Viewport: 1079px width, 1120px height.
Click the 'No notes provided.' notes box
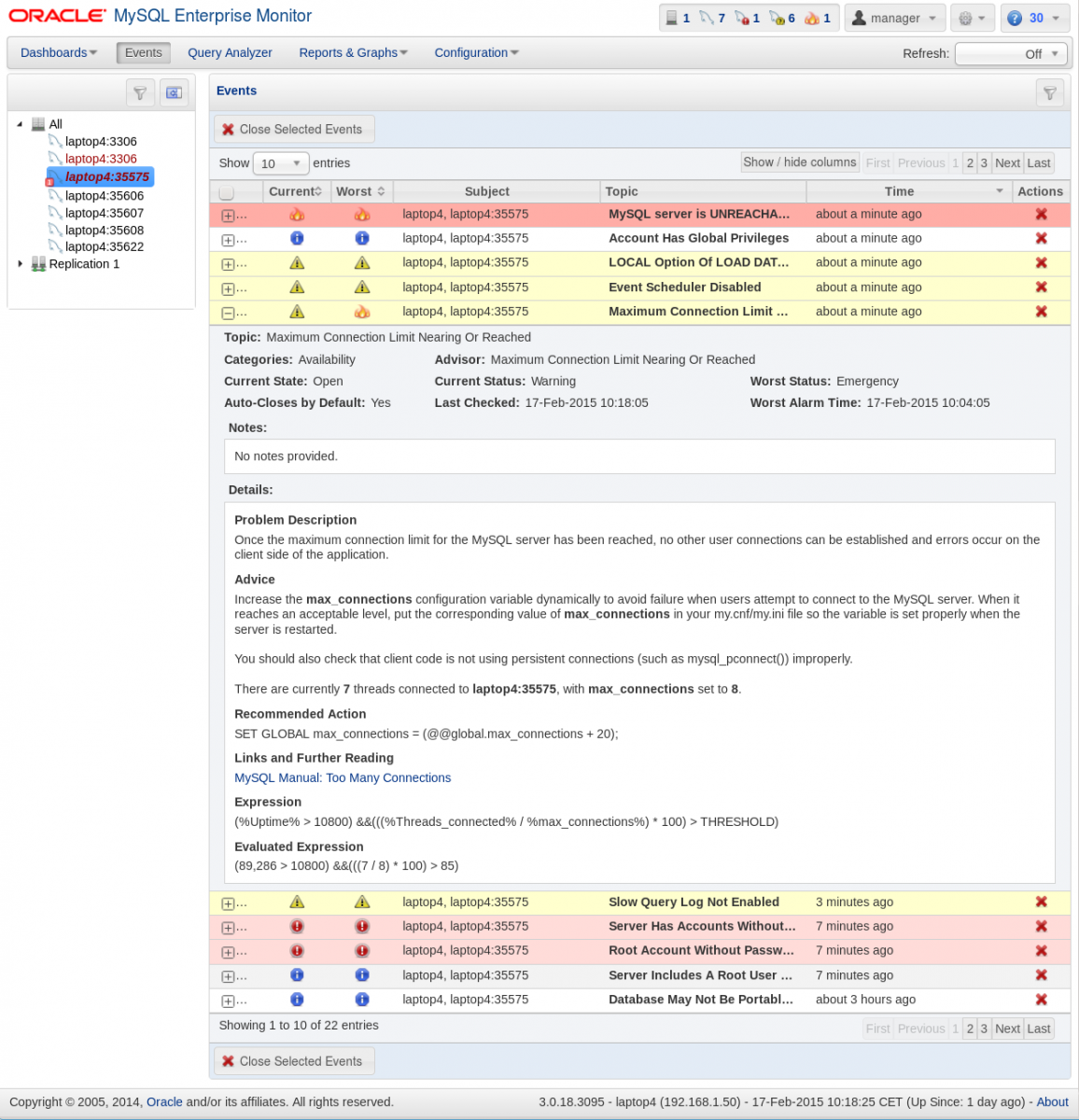coord(639,456)
